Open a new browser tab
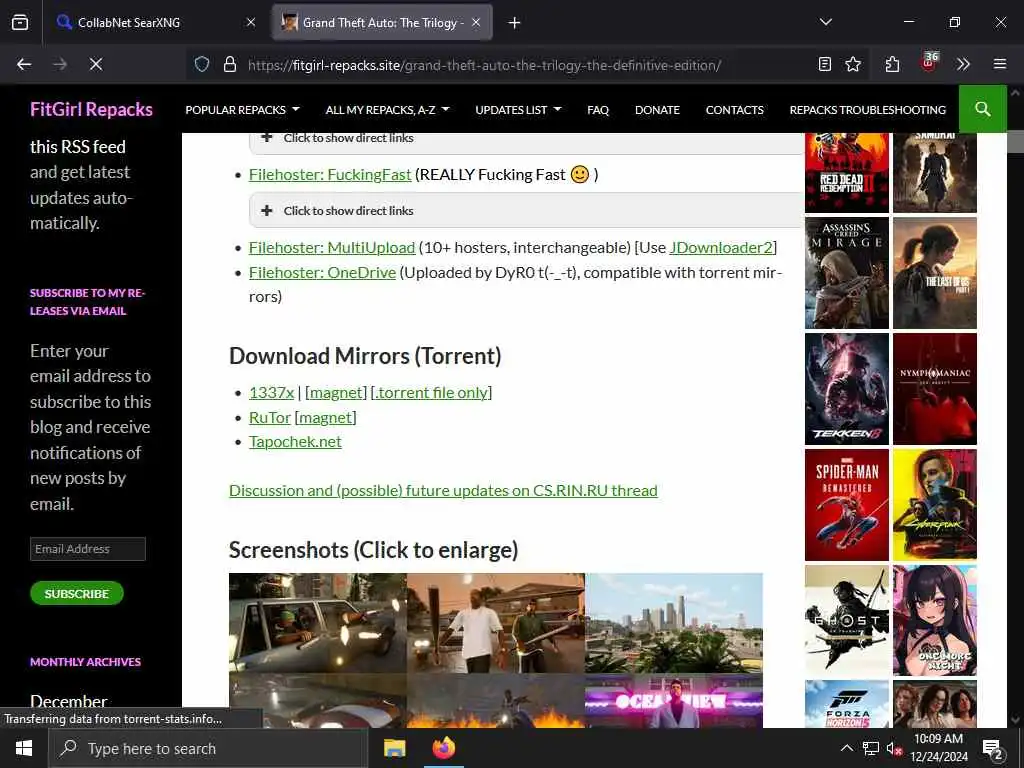 click(515, 23)
